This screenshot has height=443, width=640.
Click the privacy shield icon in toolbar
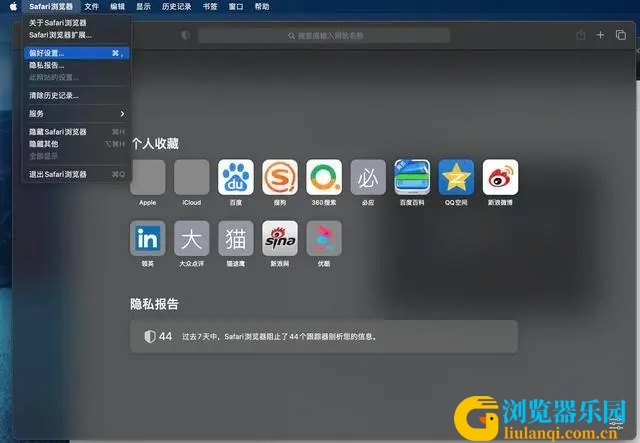coord(186,36)
